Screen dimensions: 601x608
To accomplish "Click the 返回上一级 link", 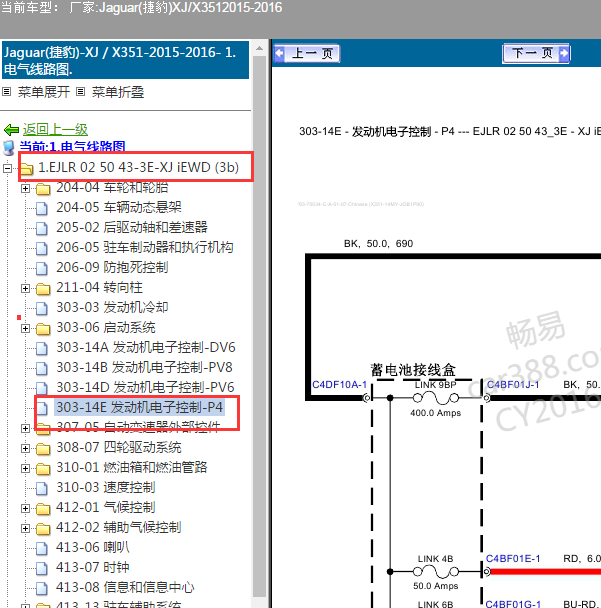I will (x=55, y=130).
